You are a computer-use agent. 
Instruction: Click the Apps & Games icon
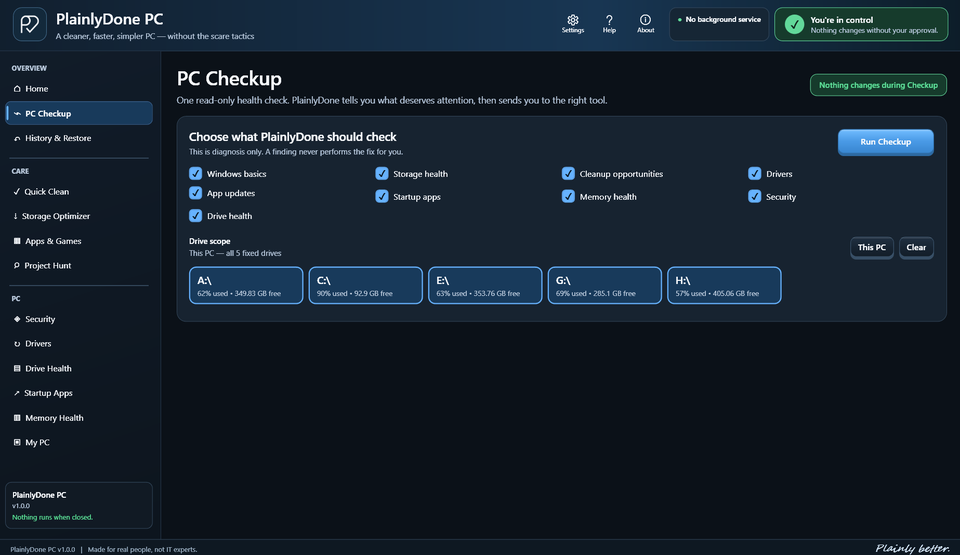(17, 241)
